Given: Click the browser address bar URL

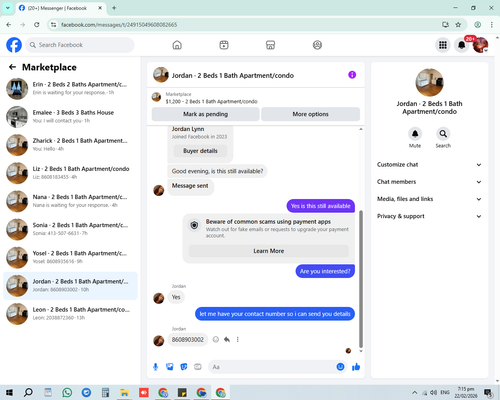Looking at the screenshot, I should click(119, 25).
